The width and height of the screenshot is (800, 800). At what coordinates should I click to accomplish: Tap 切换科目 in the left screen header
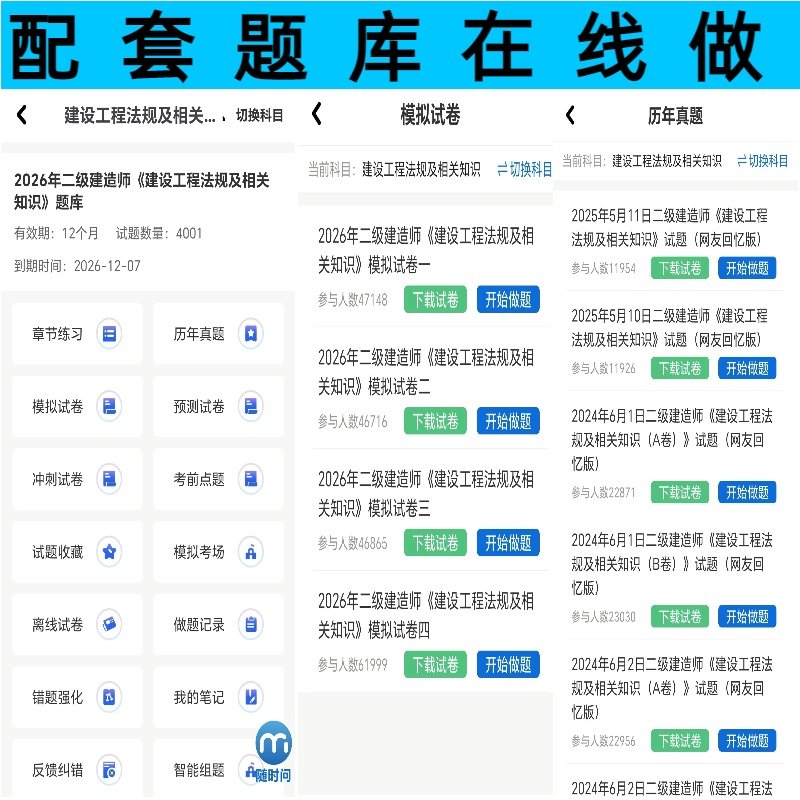pos(259,115)
